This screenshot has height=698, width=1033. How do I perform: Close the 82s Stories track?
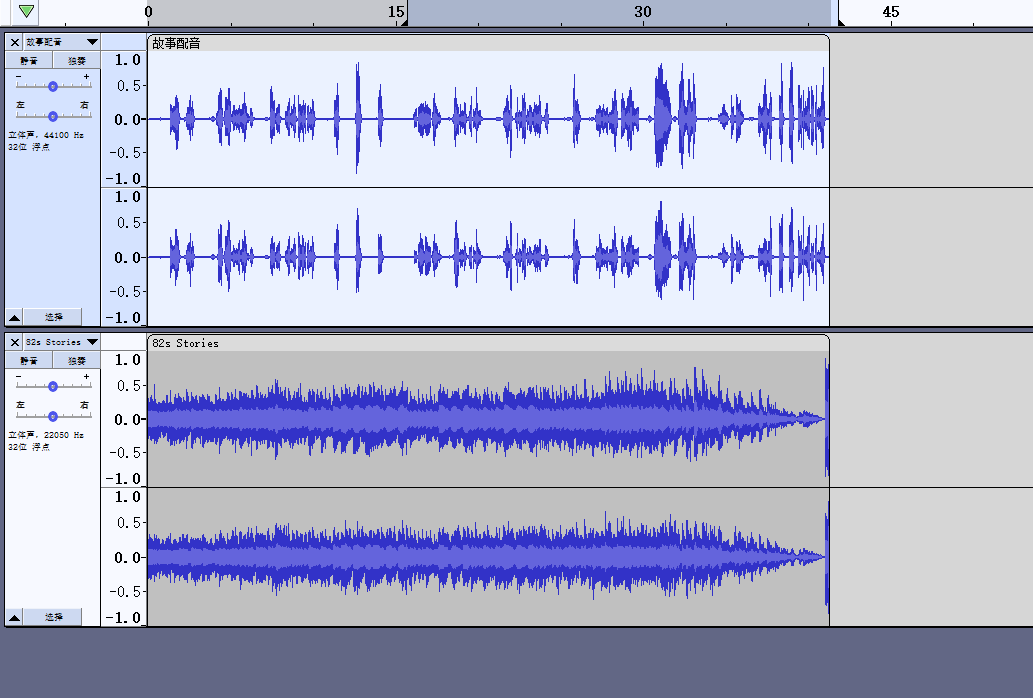[14, 342]
